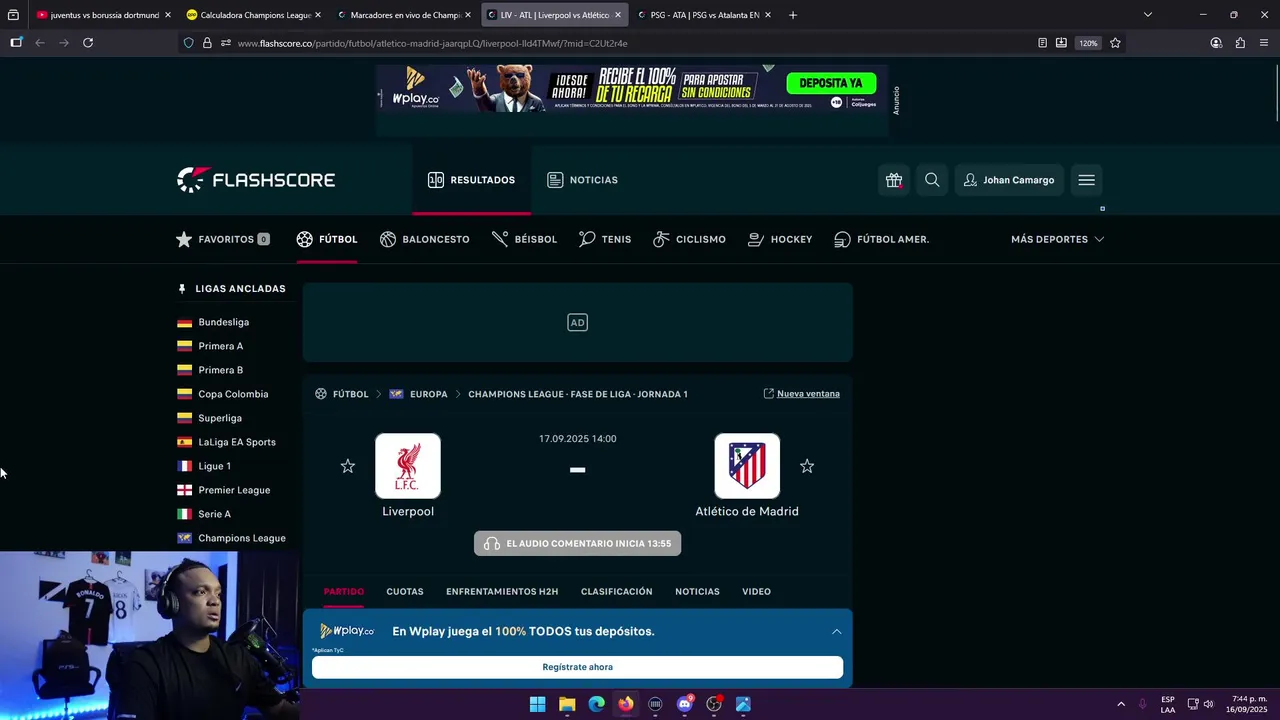Select Noticias match tab
Image resolution: width=1280 pixels, height=720 pixels.
[697, 592]
